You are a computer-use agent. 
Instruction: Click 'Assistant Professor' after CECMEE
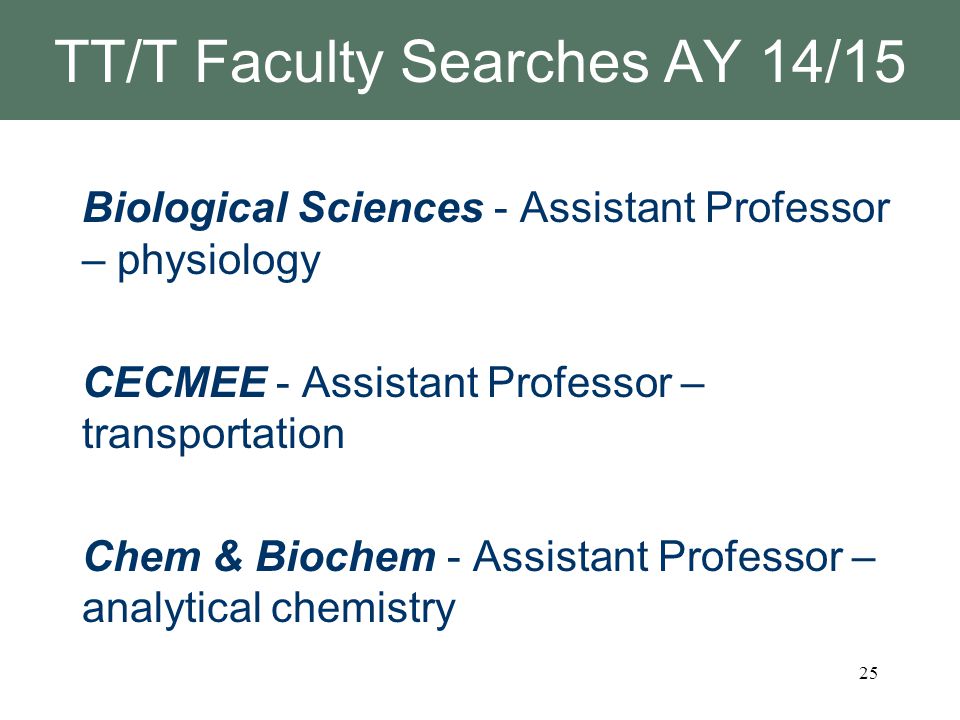487,383
